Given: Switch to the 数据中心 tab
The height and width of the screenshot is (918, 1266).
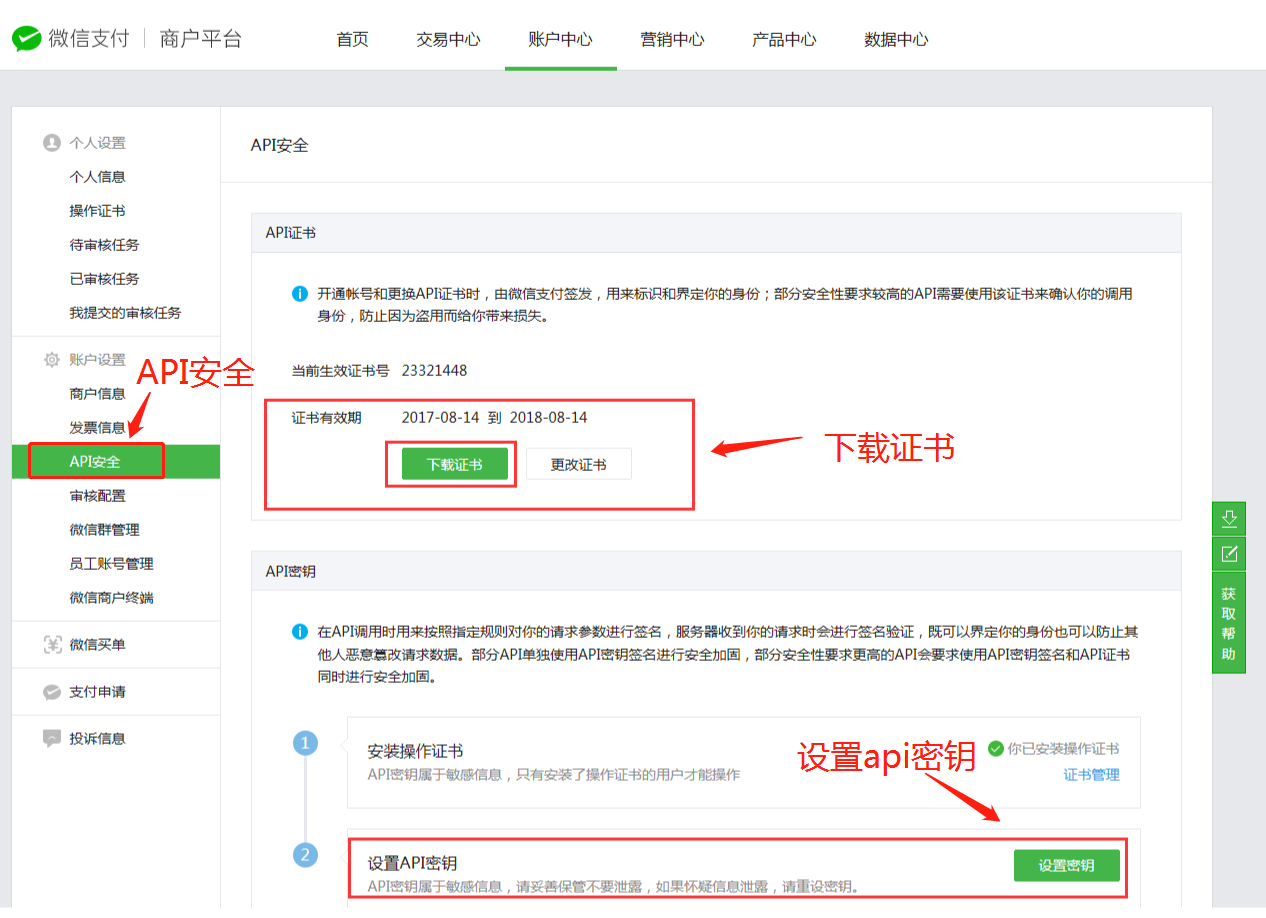Looking at the screenshot, I should [896, 40].
